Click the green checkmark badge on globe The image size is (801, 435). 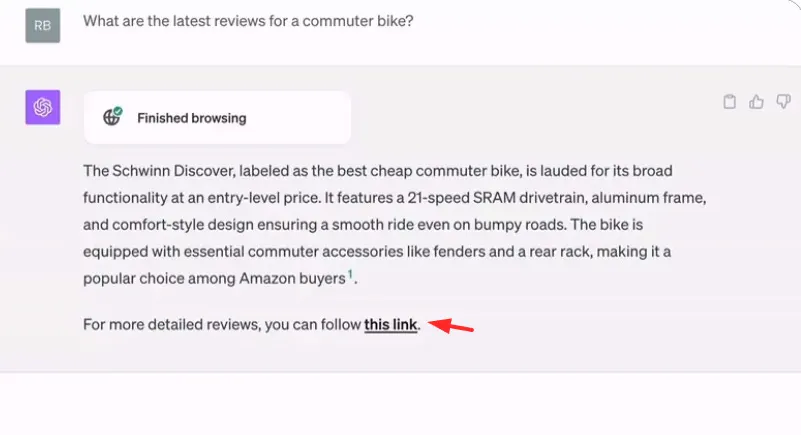118,111
